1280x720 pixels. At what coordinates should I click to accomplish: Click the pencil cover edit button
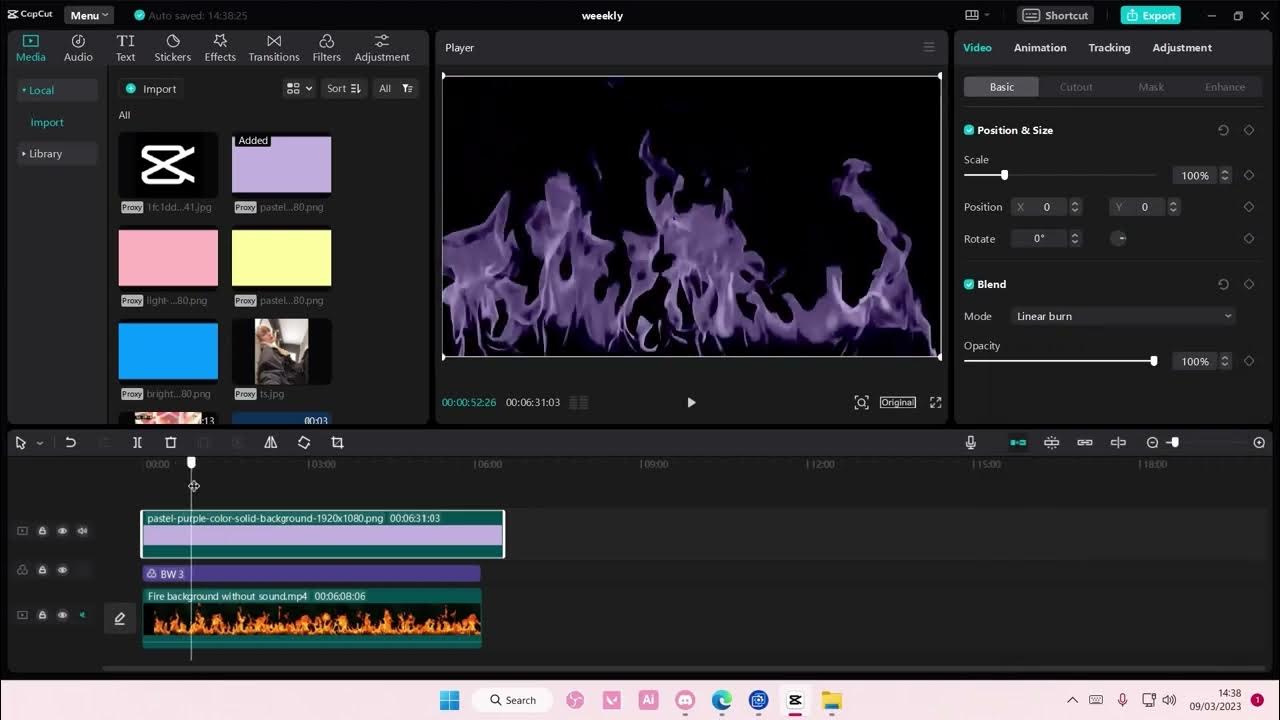tap(120, 618)
